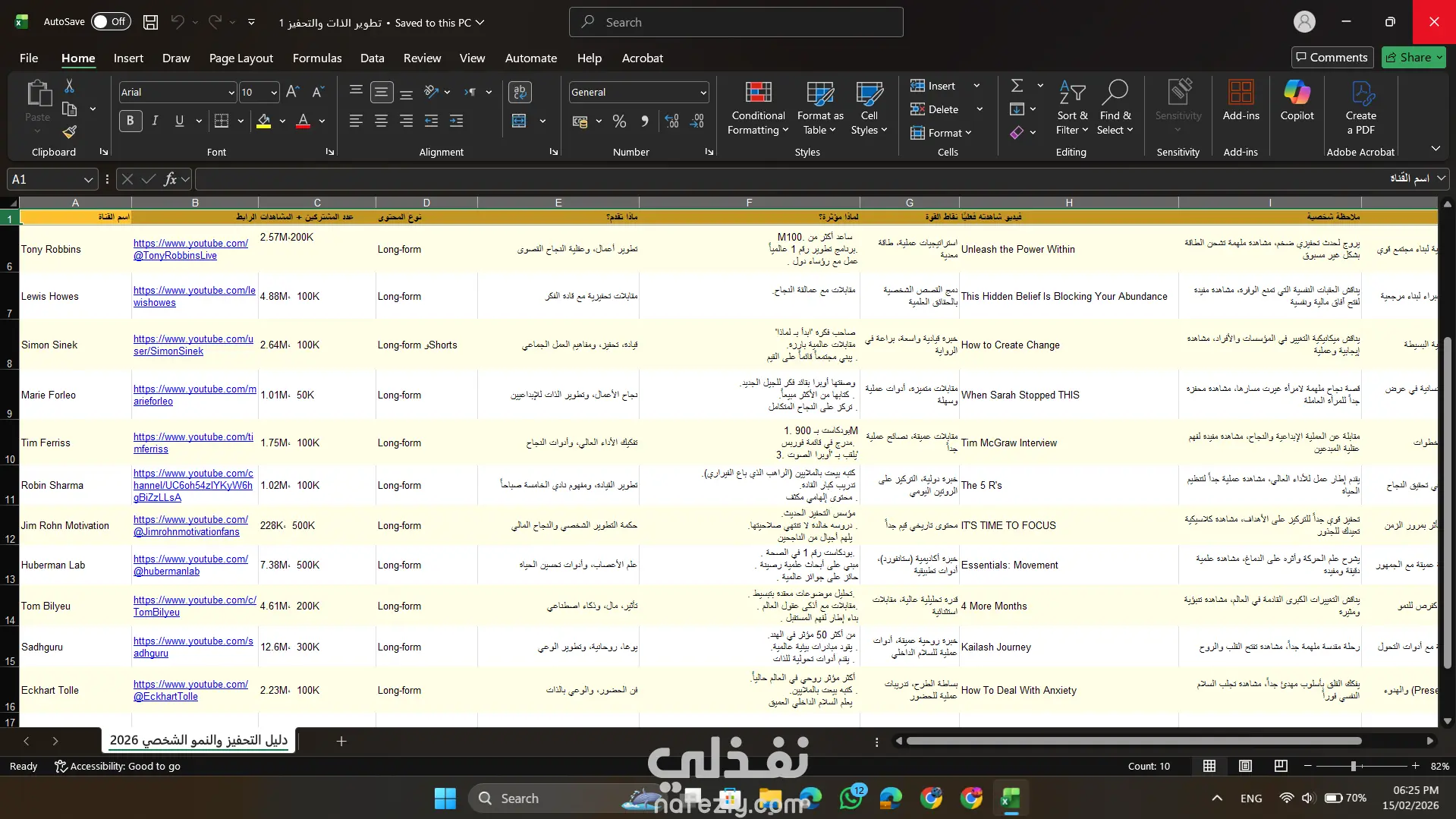The width and height of the screenshot is (1456, 819).
Task: Toggle Wrap Text button
Action: 520,92
